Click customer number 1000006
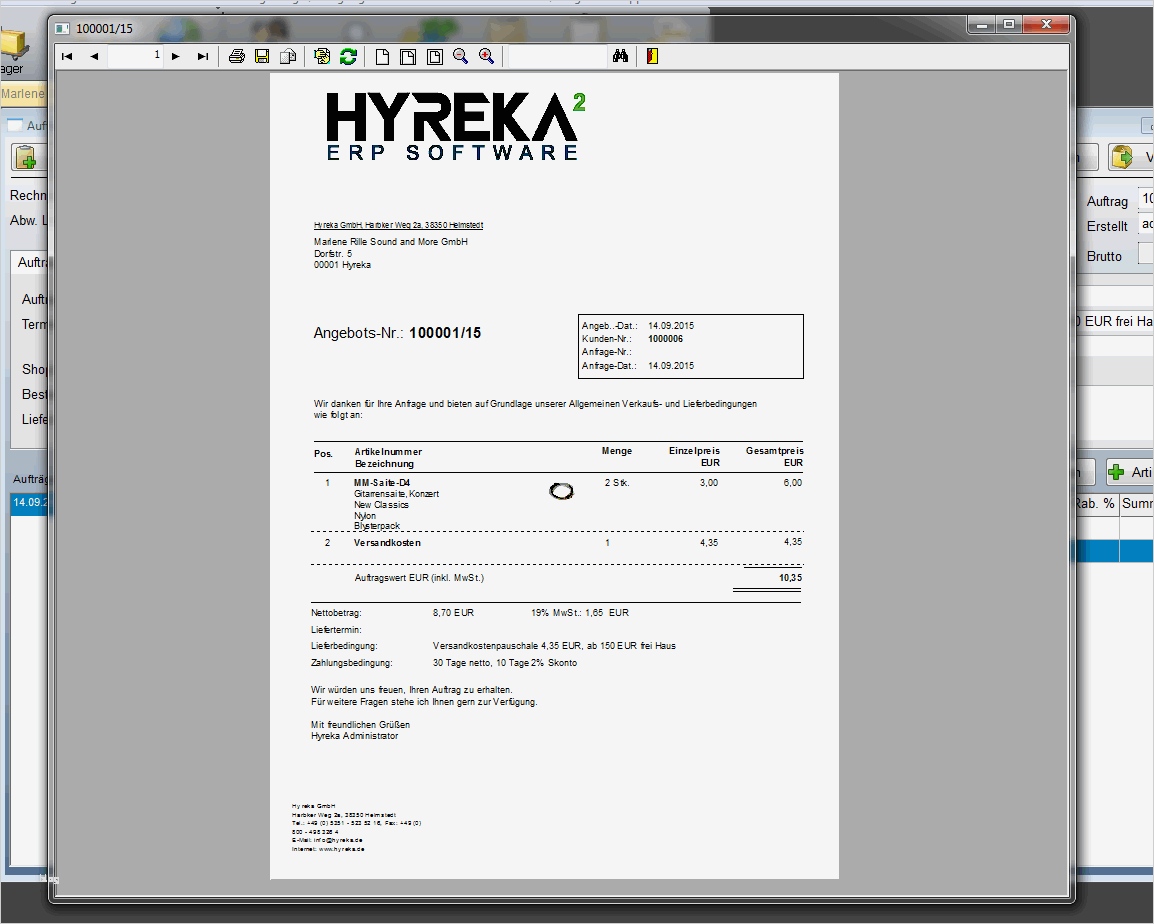 click(x=665, y=339)
